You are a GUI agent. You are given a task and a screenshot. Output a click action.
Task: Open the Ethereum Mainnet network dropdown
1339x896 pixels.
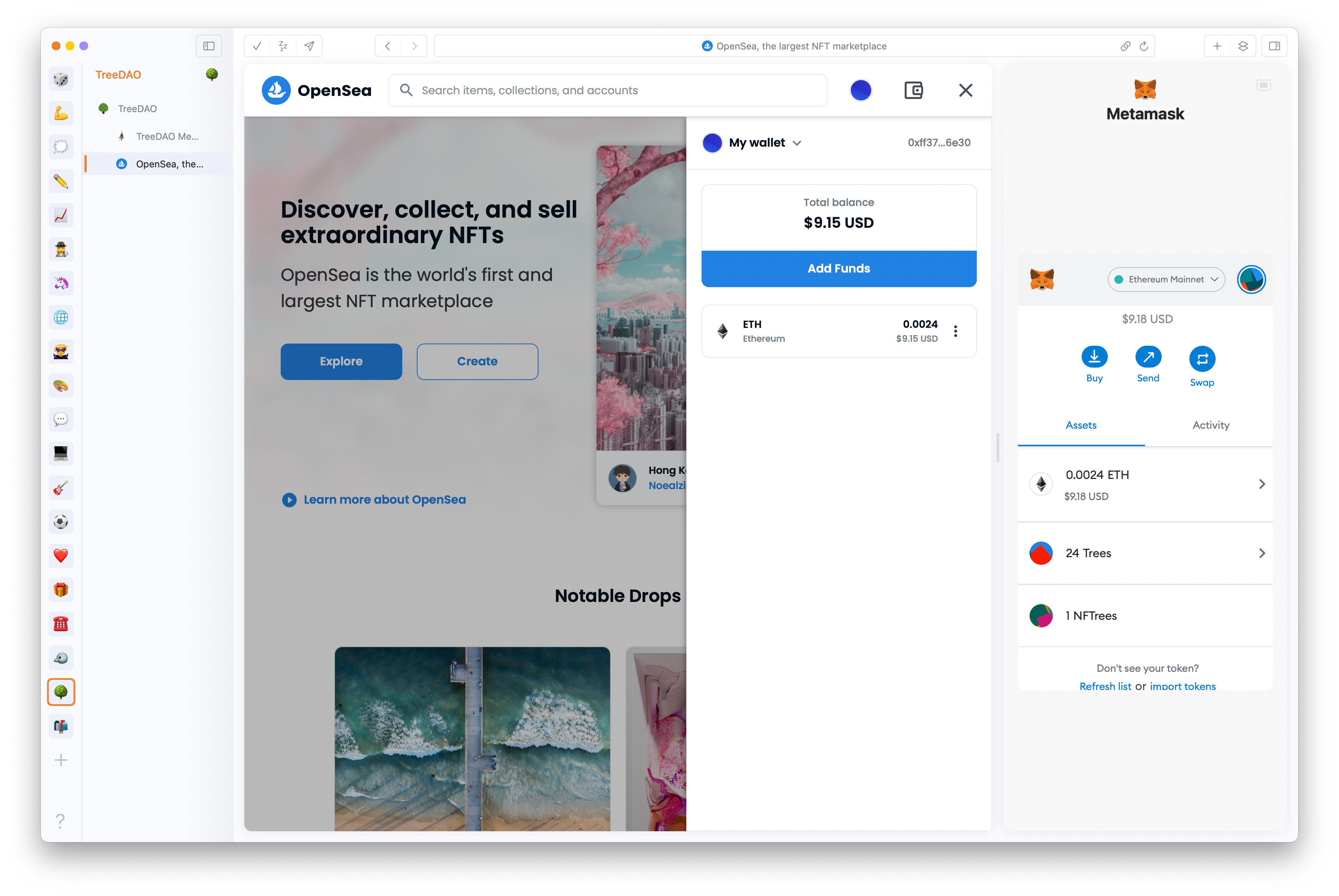[x=1166, y=279]
